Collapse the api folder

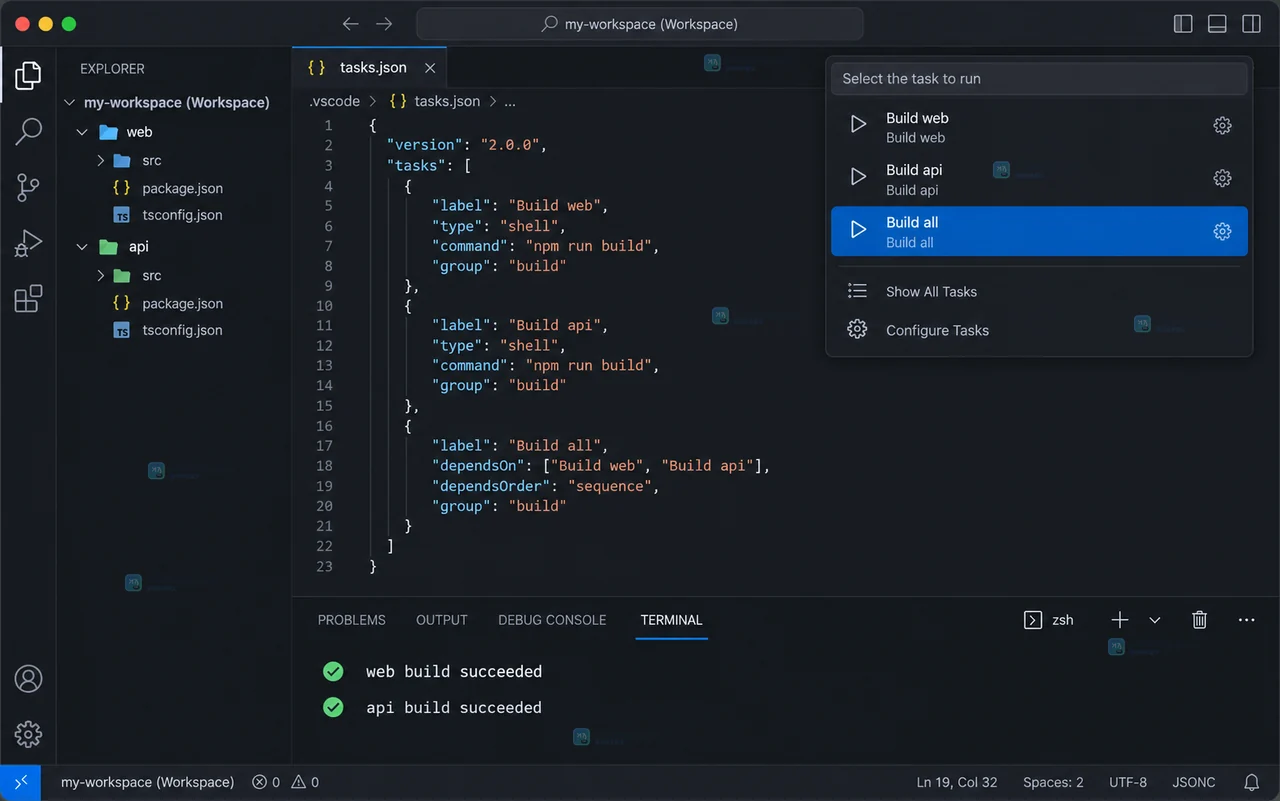tap(83, 247)
